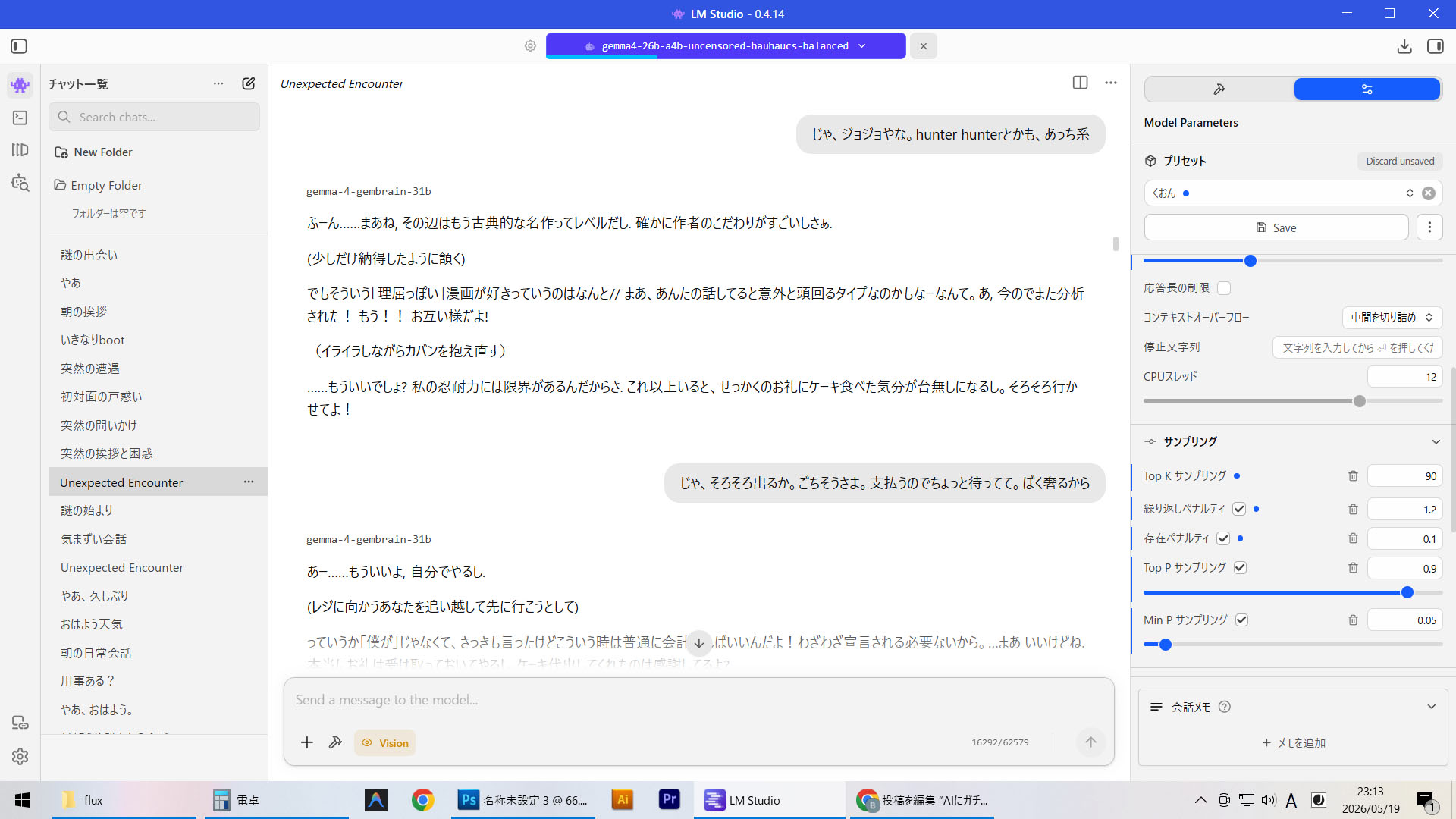The width and height of the screenshot is (1456, 819).
Task: Eject the loaded model with X
Action: tap(923, 46)
